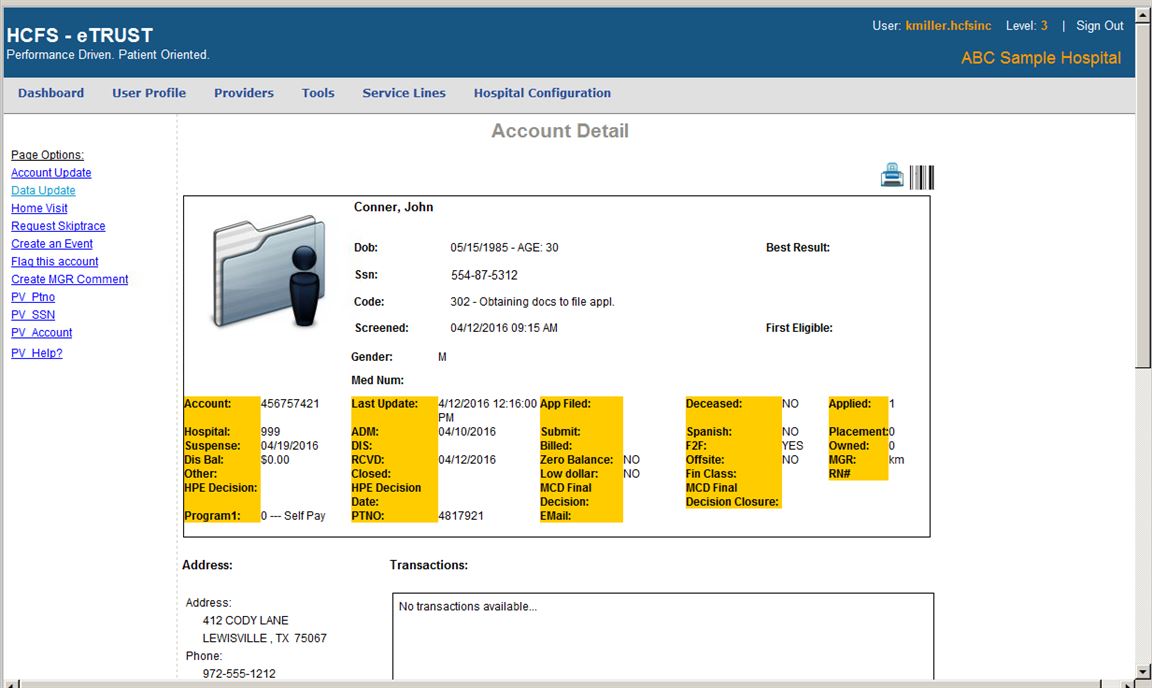Open the Tools menu
The width and height of the screenshot is (1152, 688).
point(318,93)
